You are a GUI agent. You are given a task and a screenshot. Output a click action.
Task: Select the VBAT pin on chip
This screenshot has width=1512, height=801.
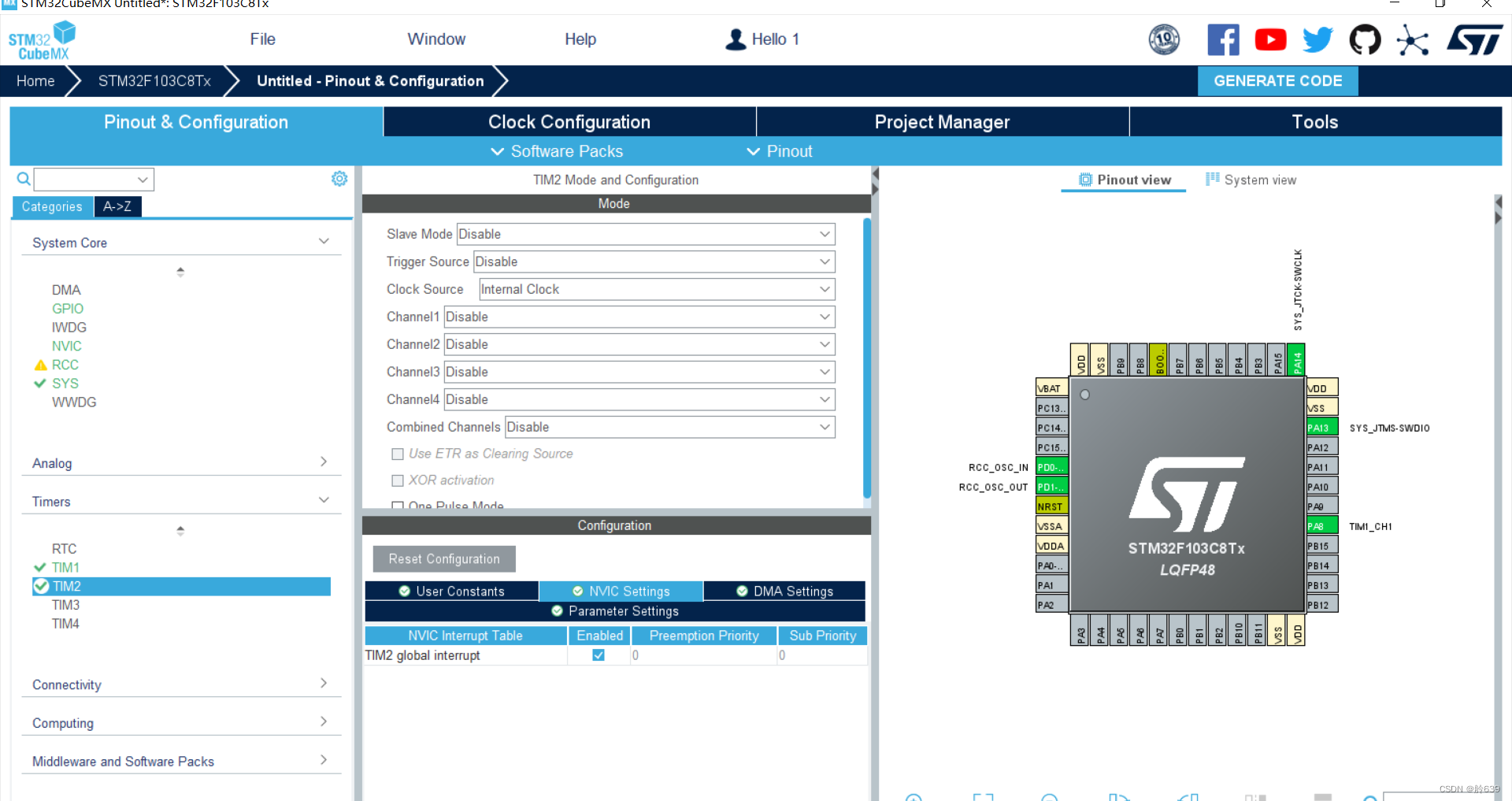point(1052,388)
